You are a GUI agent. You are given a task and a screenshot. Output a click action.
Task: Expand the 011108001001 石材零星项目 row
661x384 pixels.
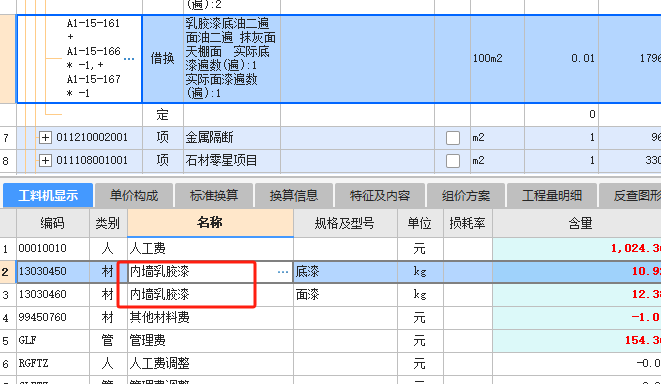pos(45,161)
